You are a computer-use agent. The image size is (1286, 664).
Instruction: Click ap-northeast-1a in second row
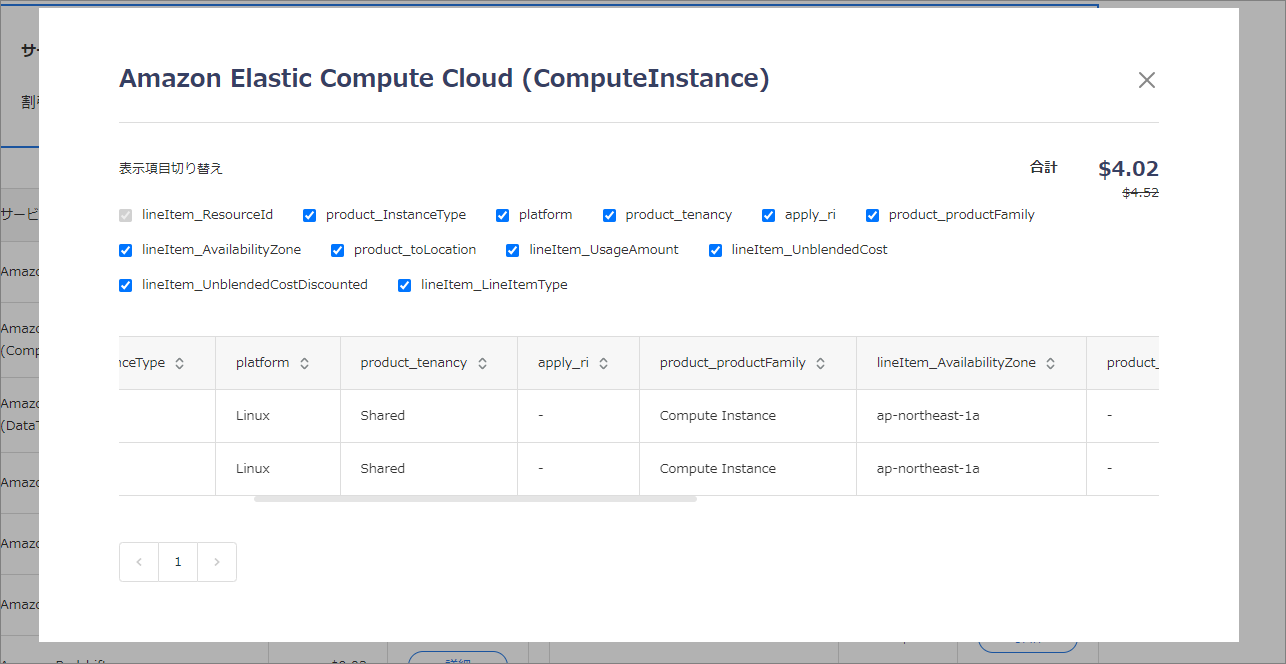pyautogui.click(x=928, y=469)
